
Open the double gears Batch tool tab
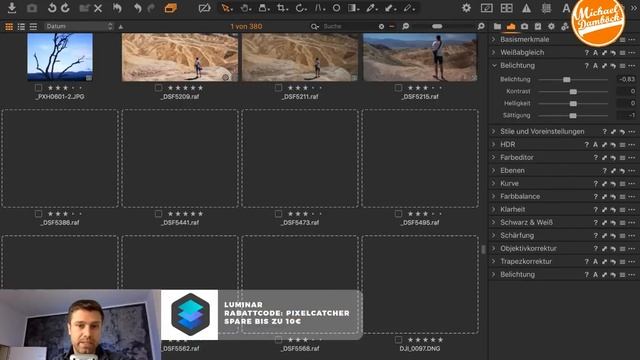coord(565,27)
